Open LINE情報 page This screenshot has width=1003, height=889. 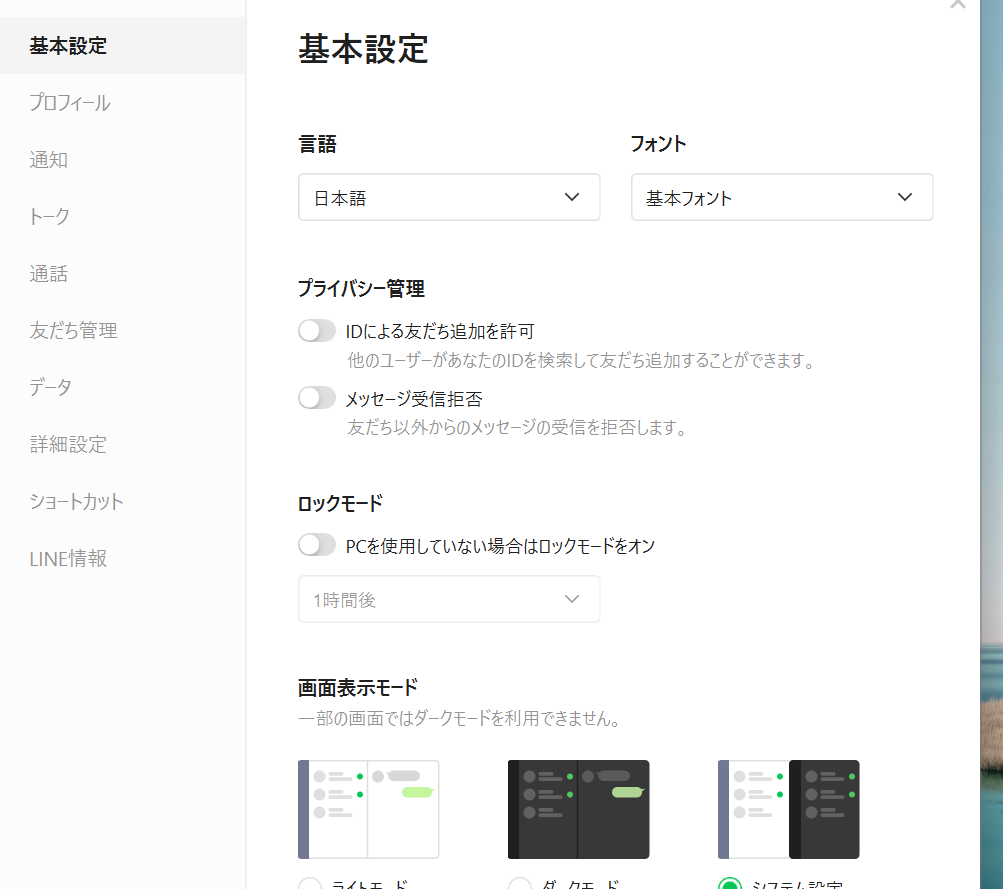(x=68, y=559)
